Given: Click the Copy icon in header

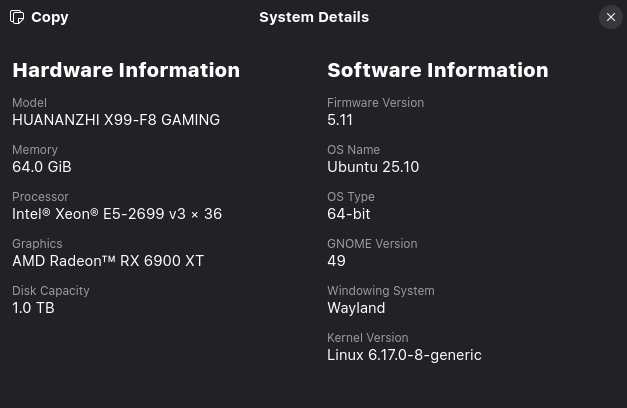Looking at the screenshot, I should coord(17,17).
